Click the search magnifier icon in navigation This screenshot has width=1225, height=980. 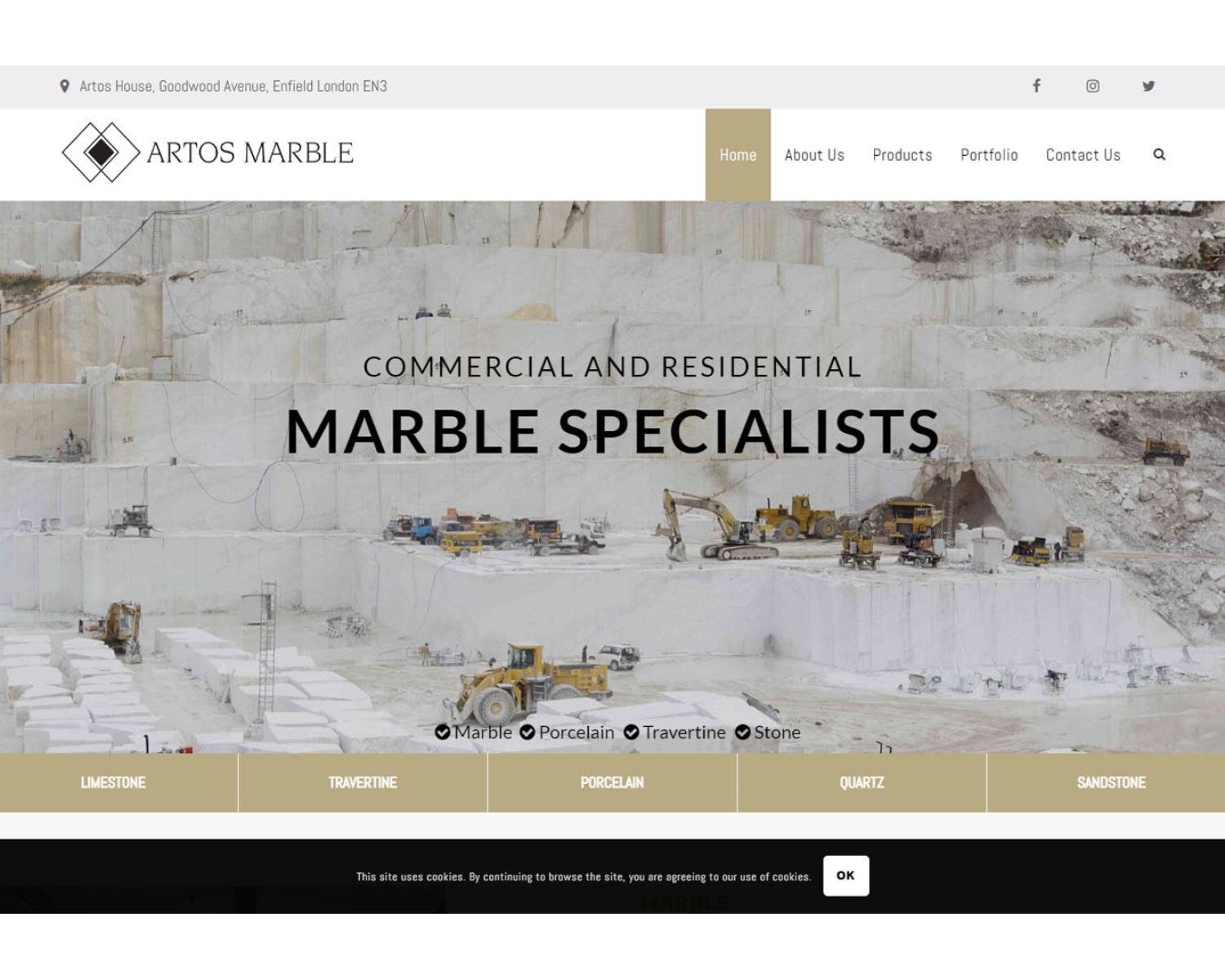[1159, 154]
